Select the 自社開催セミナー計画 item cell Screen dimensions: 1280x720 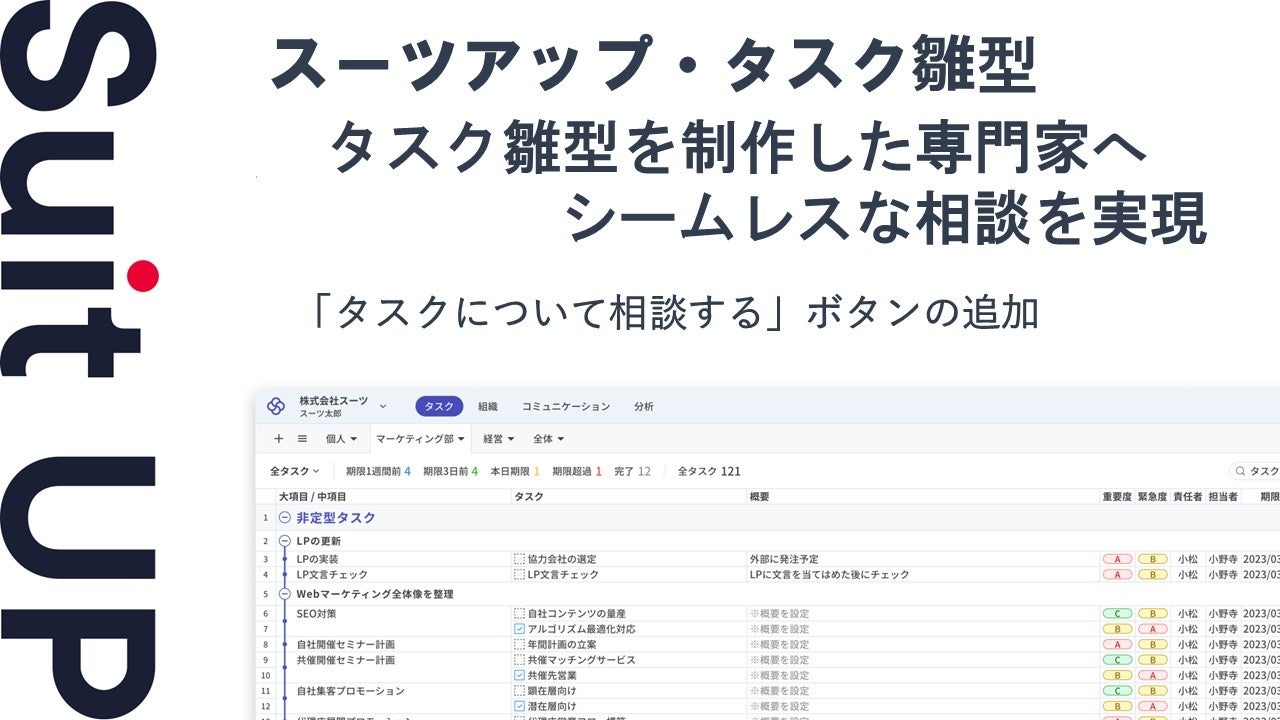point(345,645)
